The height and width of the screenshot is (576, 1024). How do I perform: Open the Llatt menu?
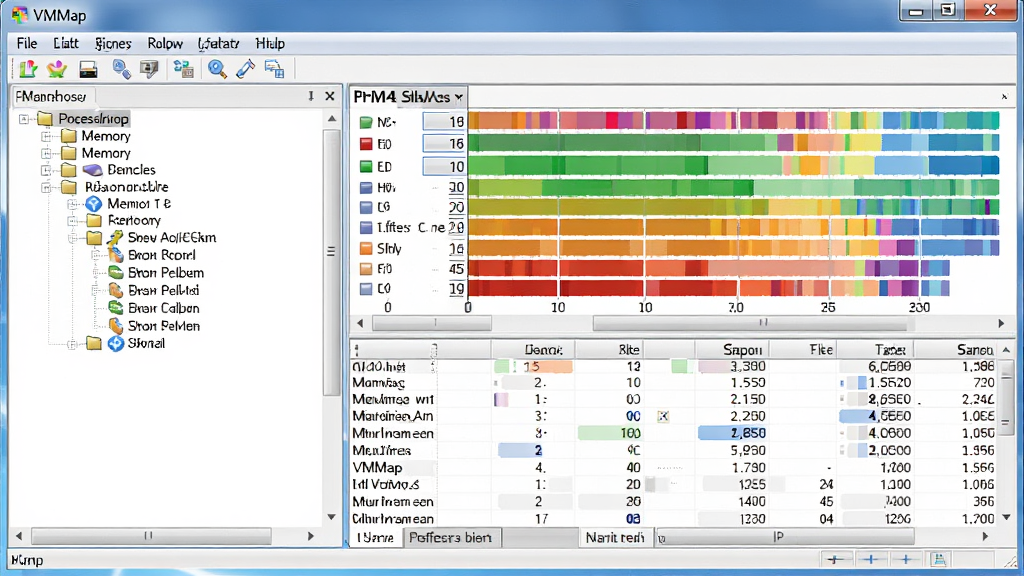click(x=66, y=44)
